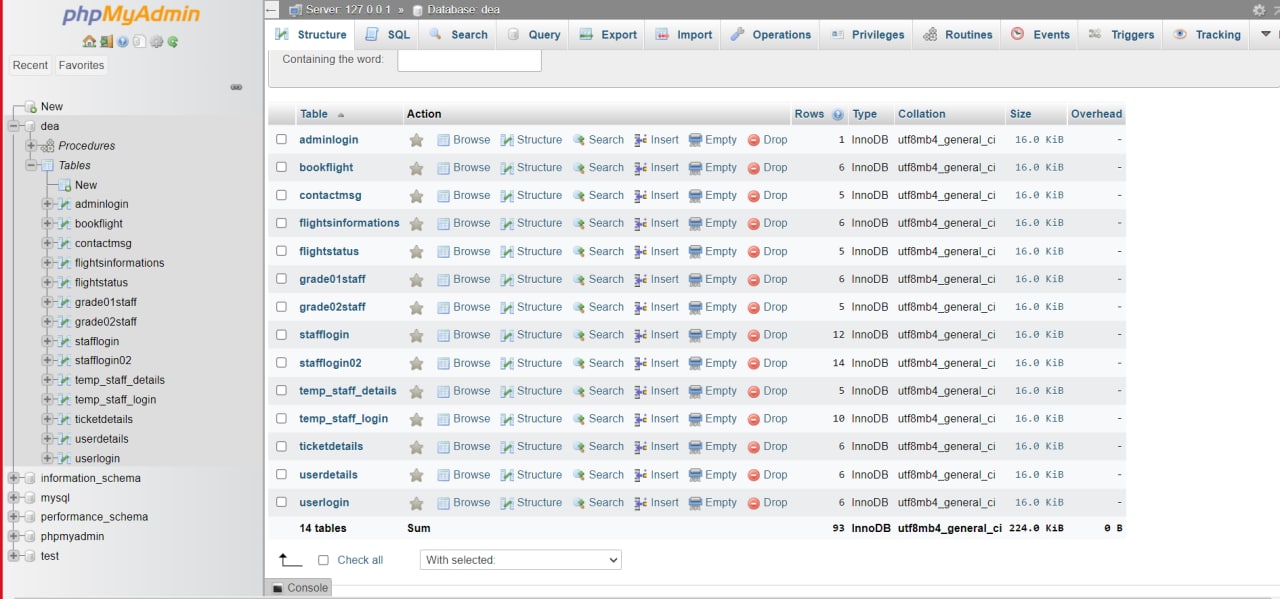The height and width of the screenshot is (599, 1280).
Task: Click Server 127.0.0.1 breadcrumb
Action: point(346,10)
